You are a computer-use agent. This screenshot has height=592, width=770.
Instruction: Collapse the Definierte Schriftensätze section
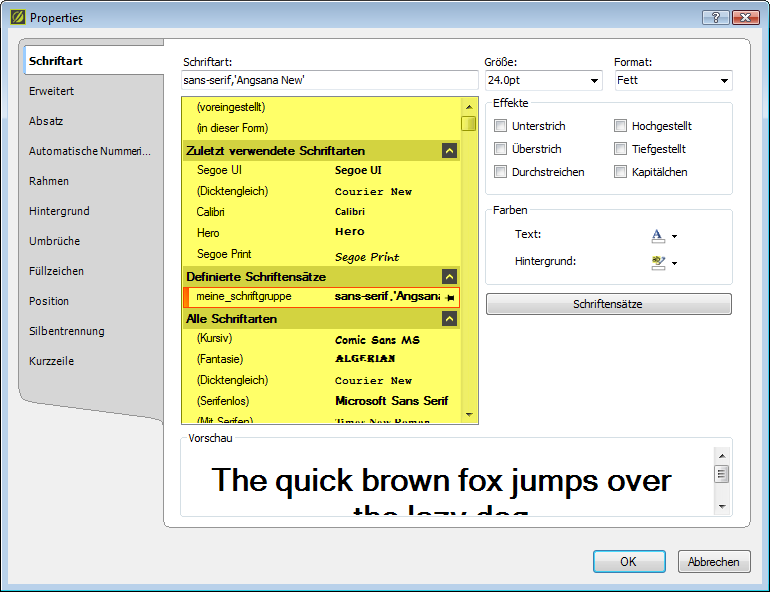click(x=449, y=277)
